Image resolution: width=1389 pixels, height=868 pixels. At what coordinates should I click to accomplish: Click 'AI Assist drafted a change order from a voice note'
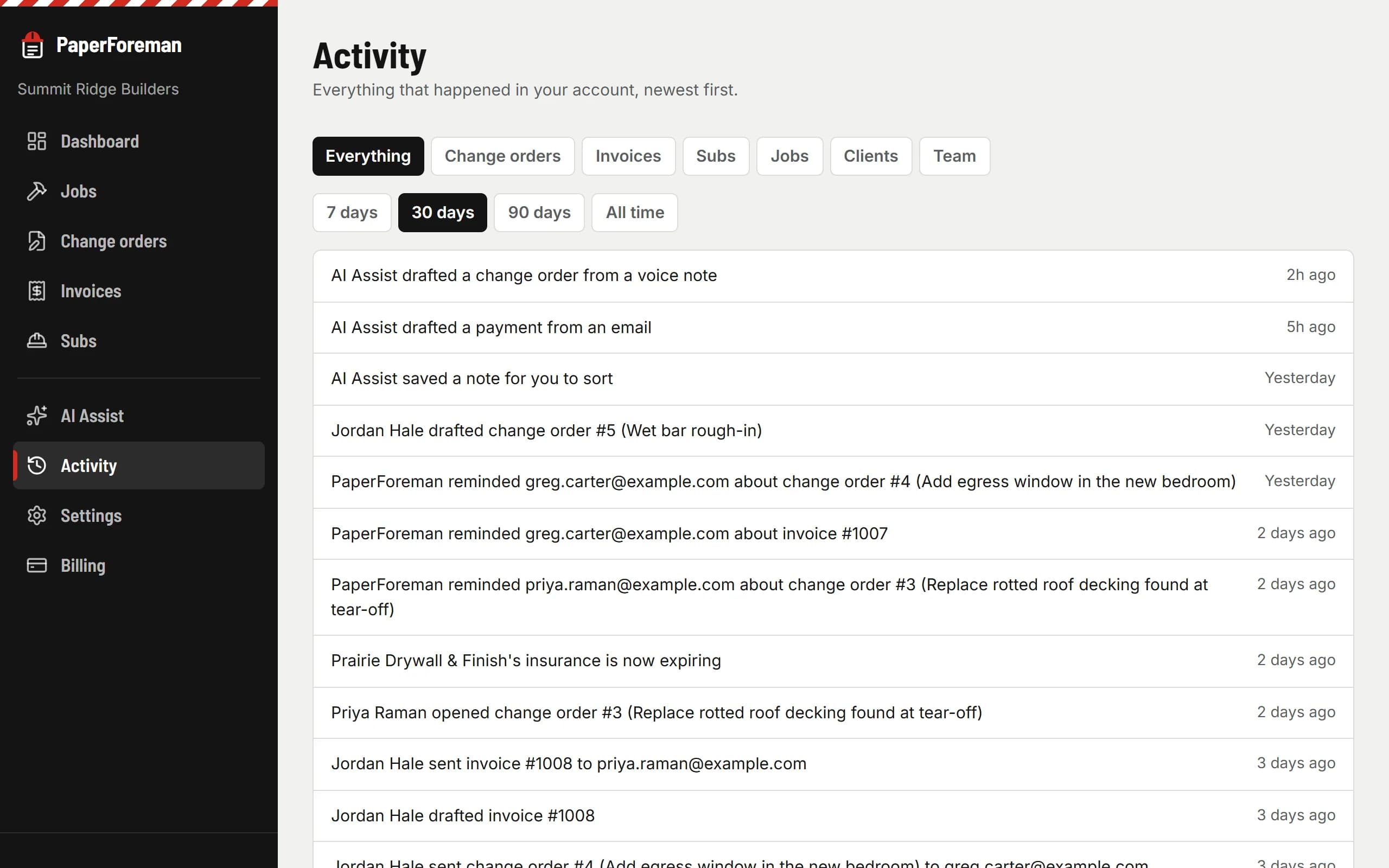(833, 276)
